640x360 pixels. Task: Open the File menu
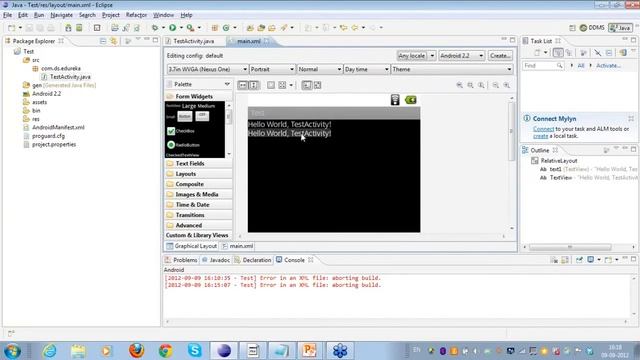coord(7,15)
